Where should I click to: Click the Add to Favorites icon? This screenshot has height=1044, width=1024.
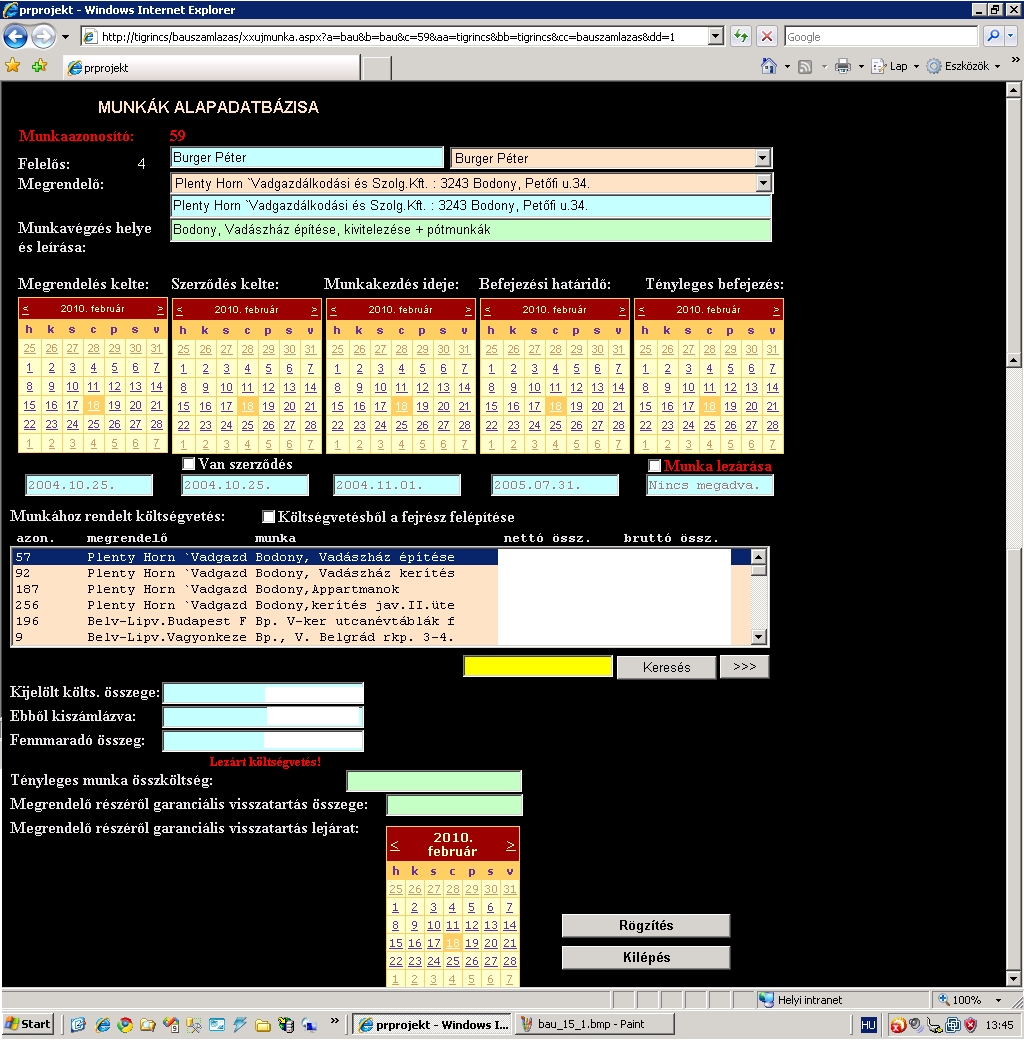click(x=39, y=67)
